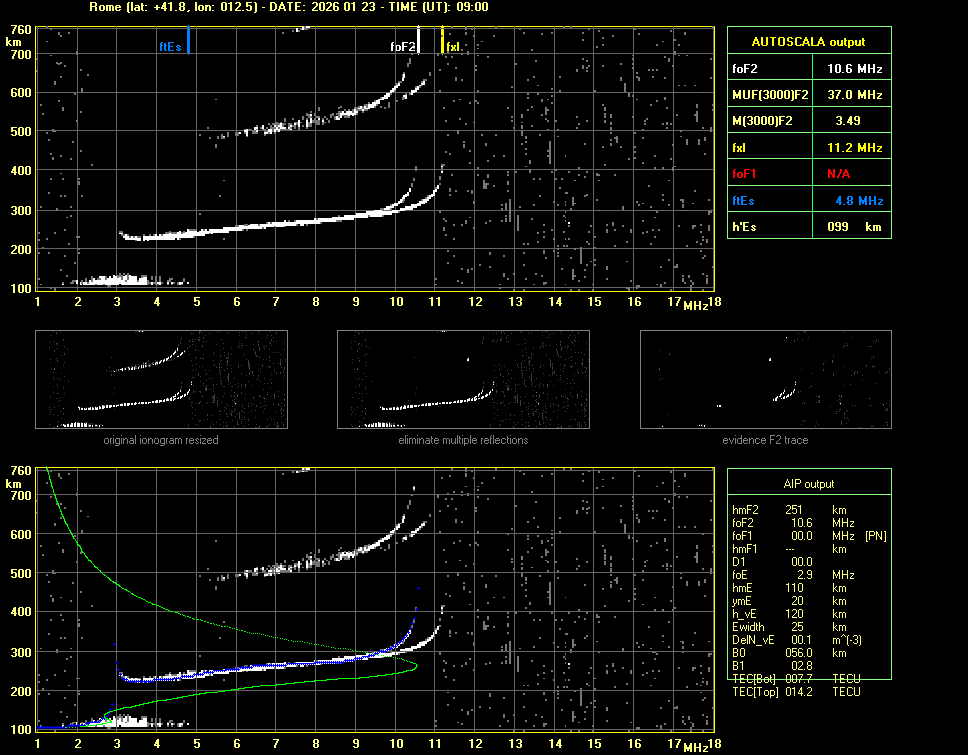Viewport: 968px width, 755px height.
Task: Open the original ionogram resized thumbnail
Action: pyautogui.click(x=161, y=379)
